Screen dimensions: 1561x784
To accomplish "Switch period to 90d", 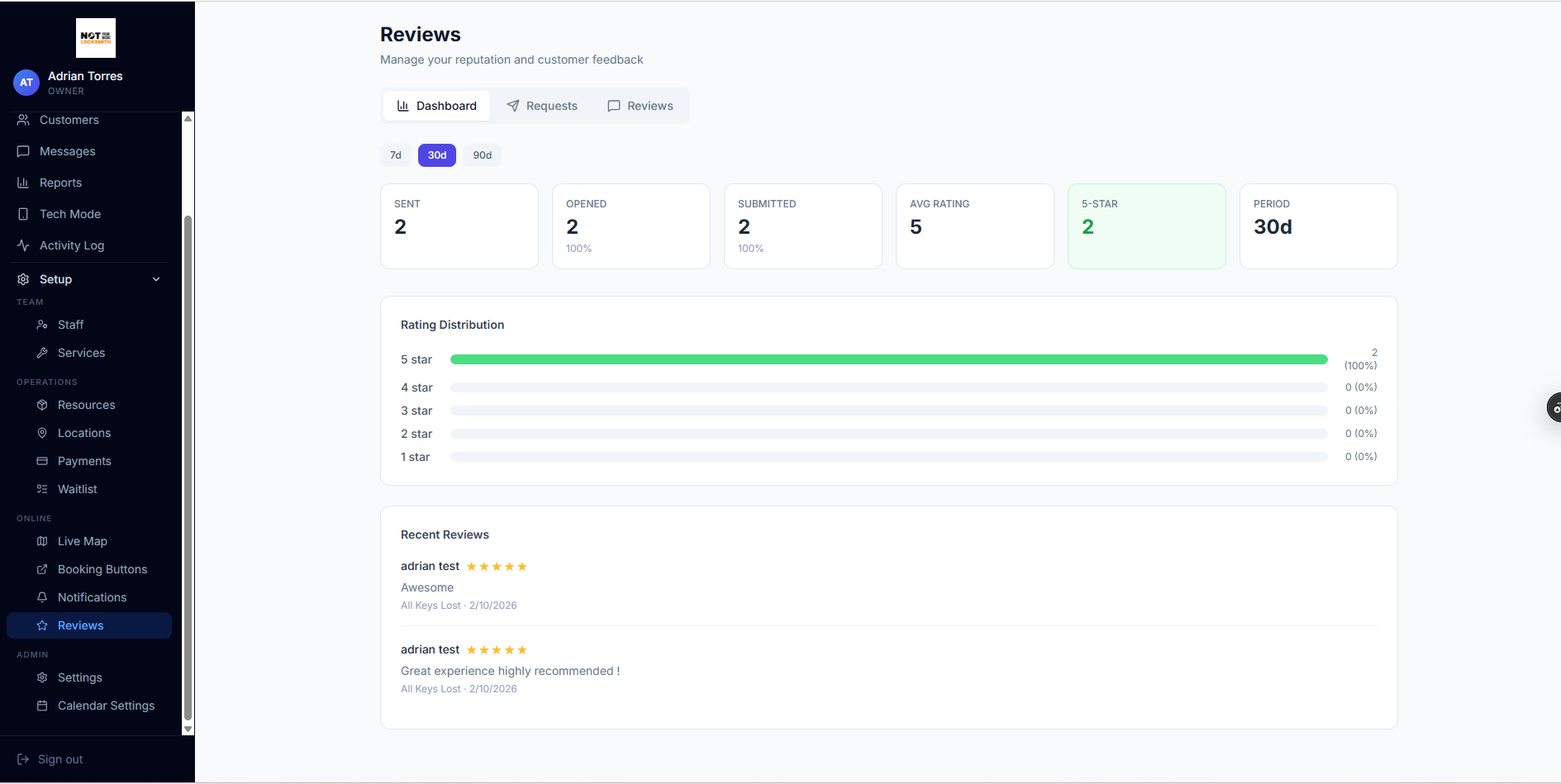I will point(482,155).
